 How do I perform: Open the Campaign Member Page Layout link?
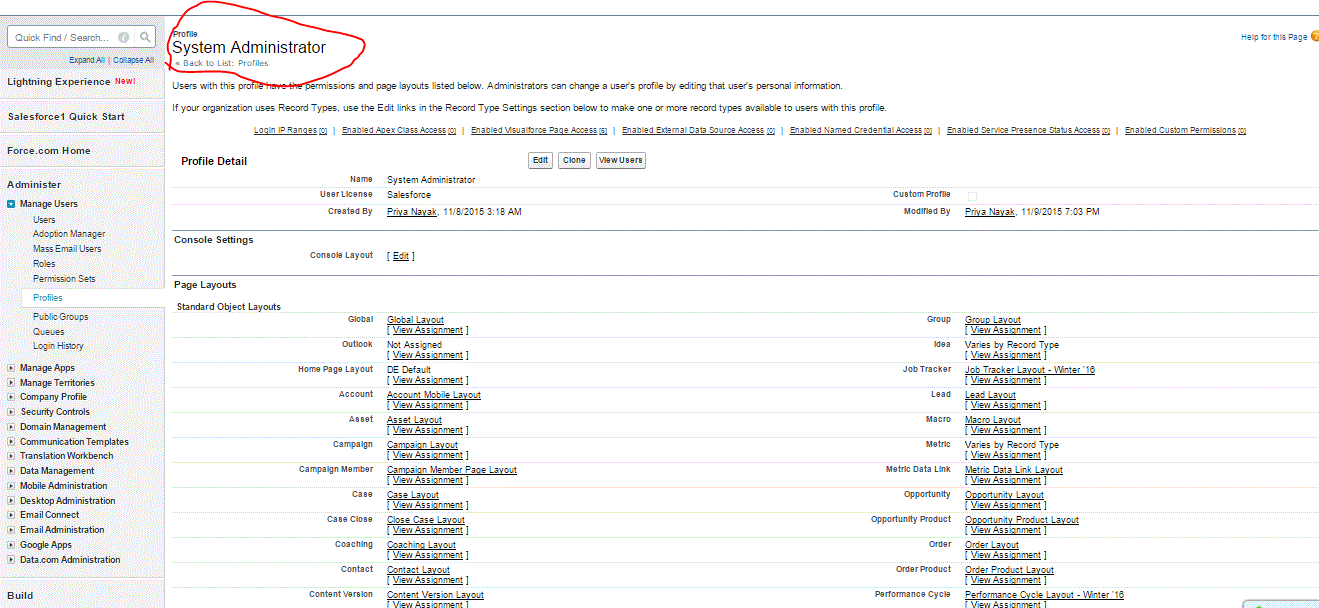point(452,470)
